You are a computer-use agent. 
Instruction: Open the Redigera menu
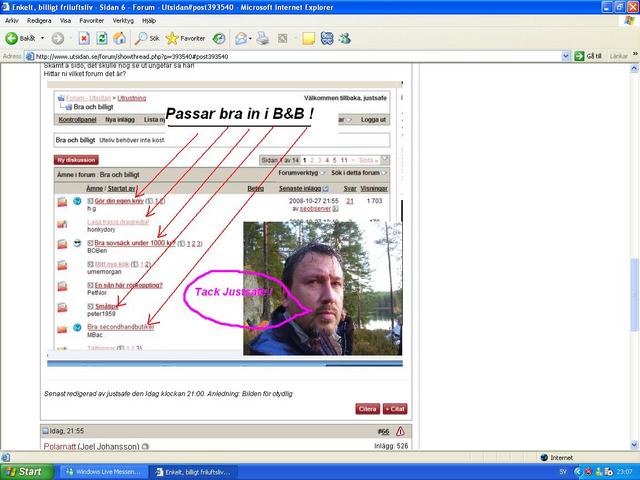click(x=39, y=20)
